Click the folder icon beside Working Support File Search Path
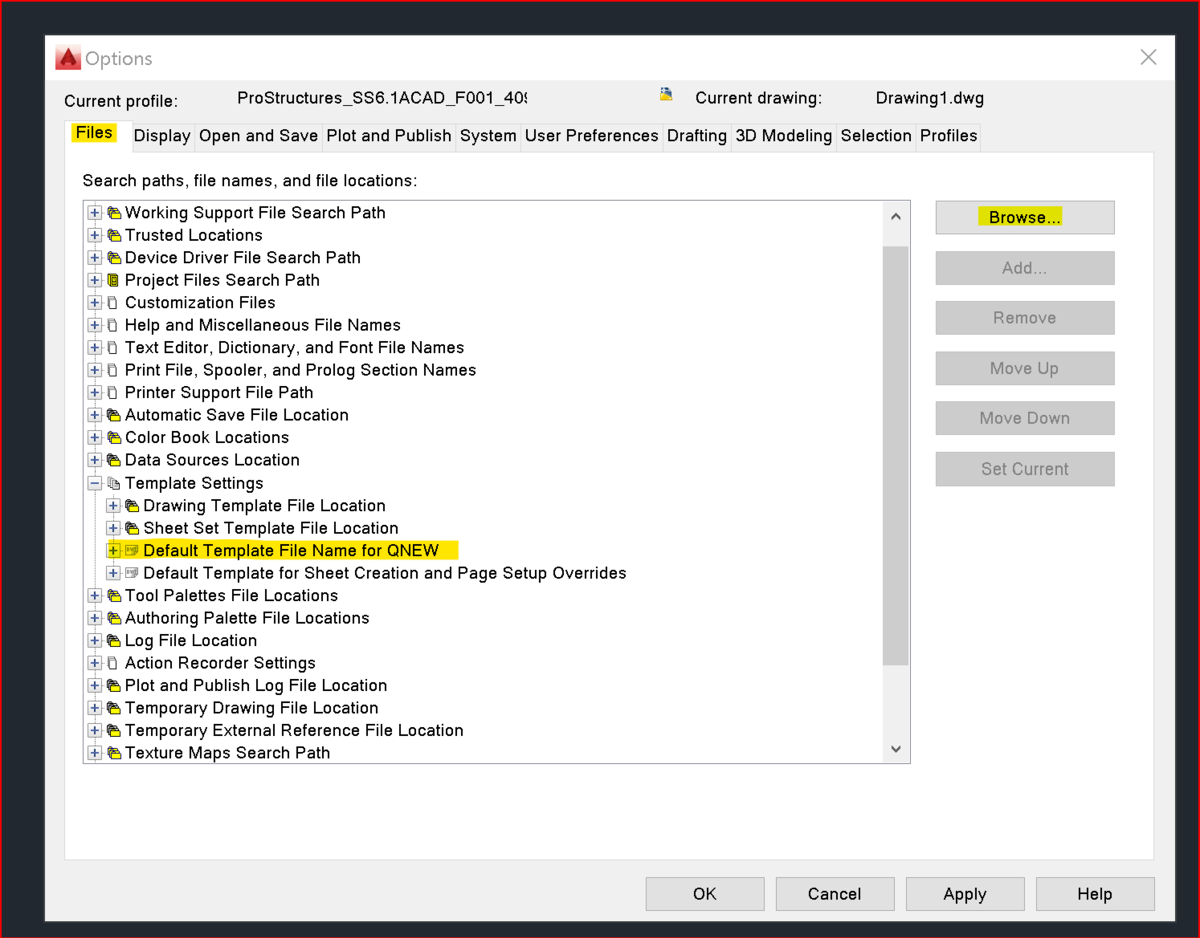 pyautogui.click(x=113, y=213)
